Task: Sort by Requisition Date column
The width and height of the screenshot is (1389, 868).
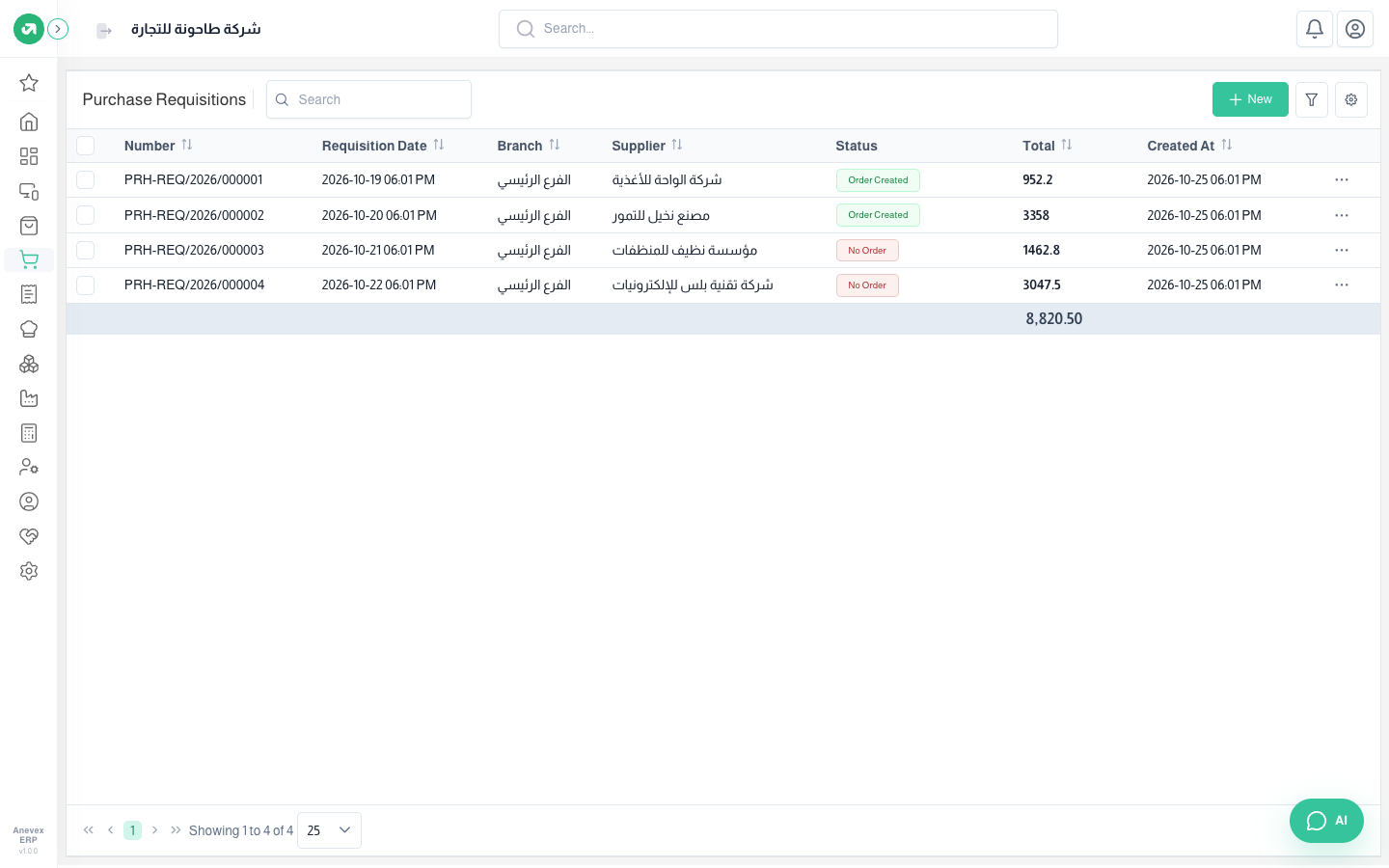Action: click(439, 145)
